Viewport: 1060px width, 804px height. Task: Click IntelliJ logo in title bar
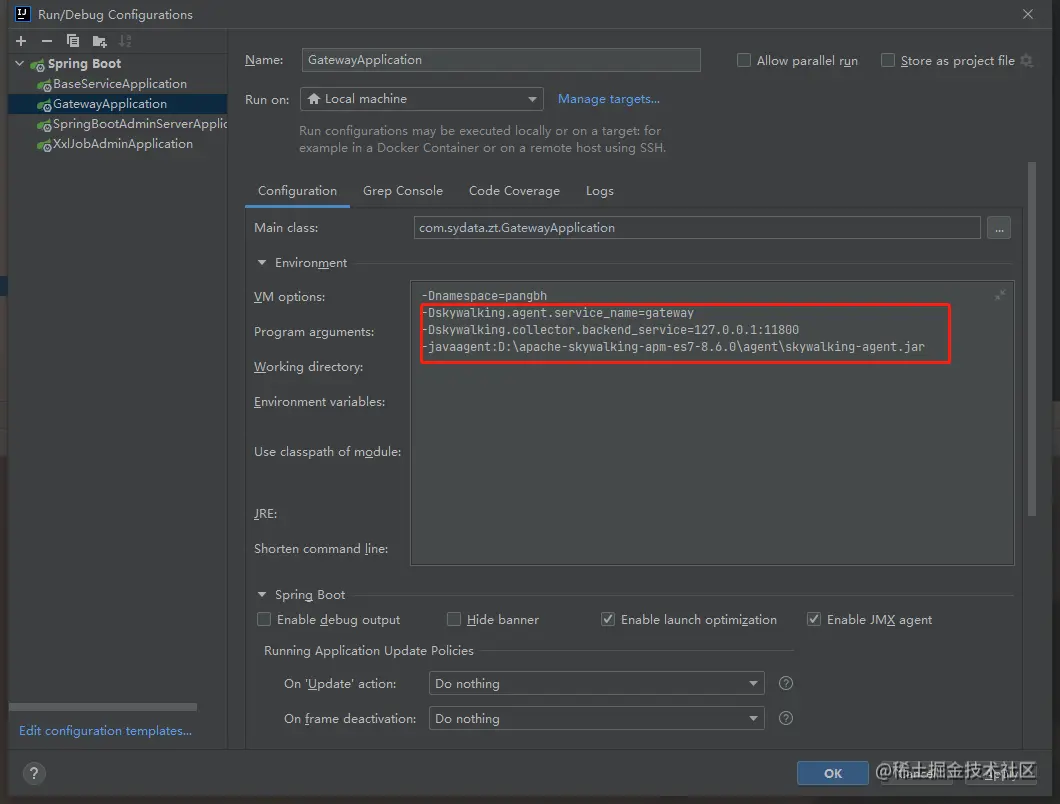coord(22,14)
